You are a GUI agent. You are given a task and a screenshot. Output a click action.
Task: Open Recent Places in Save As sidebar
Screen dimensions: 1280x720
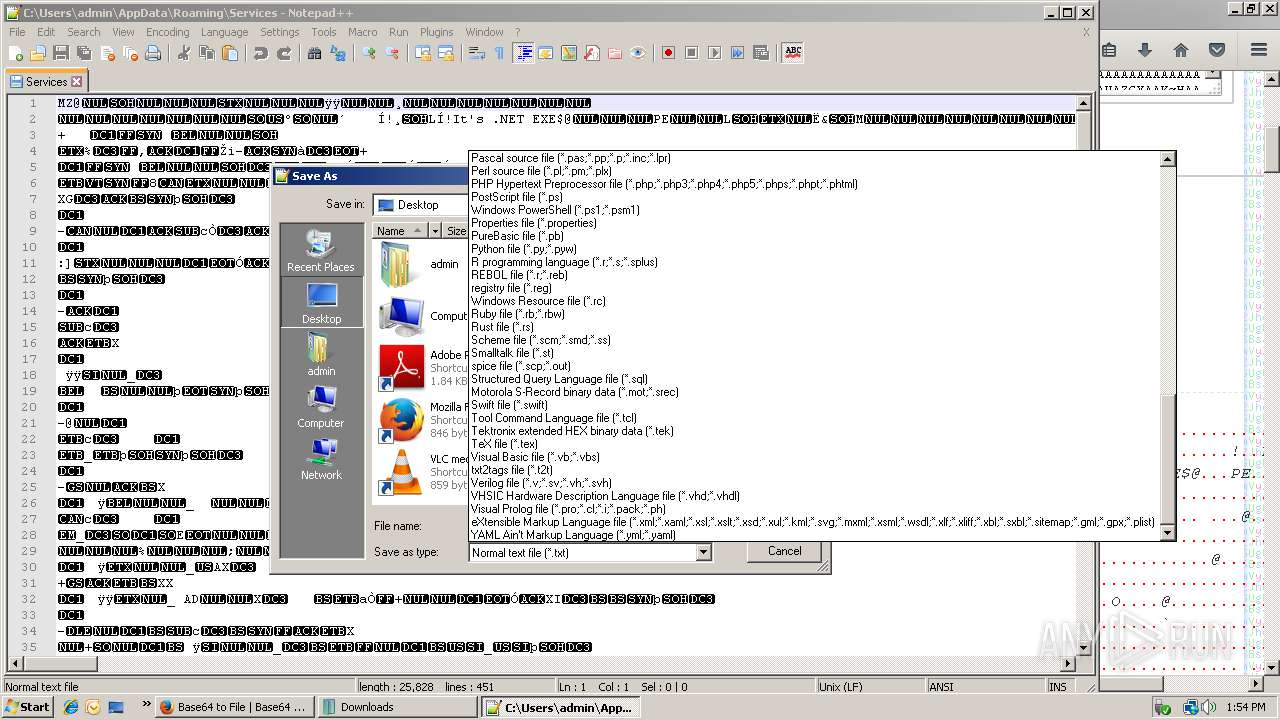320,251
